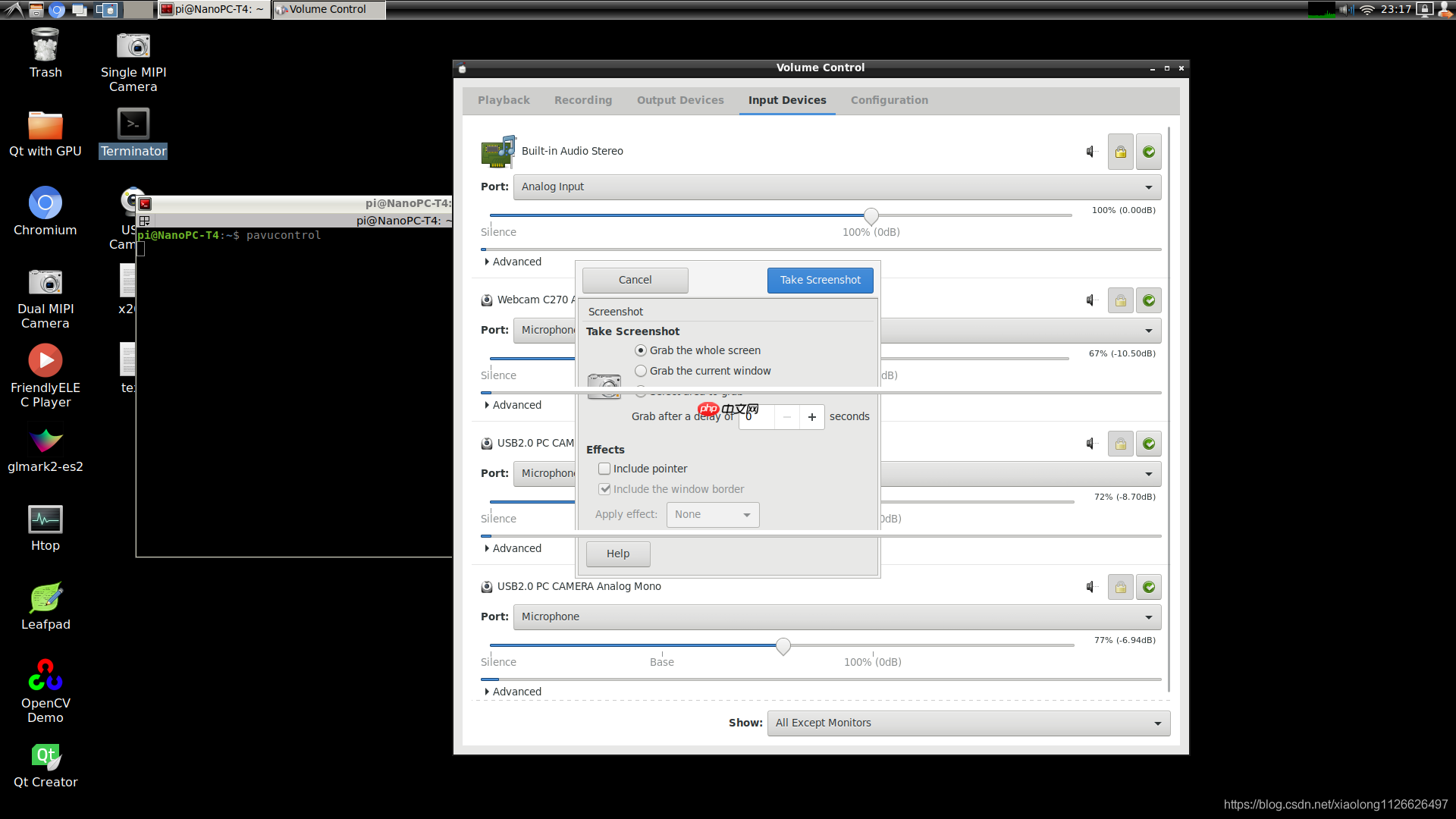Select Grab the current window option
The height and width of the screenshot is (819, 1456).
coord(642,371)
